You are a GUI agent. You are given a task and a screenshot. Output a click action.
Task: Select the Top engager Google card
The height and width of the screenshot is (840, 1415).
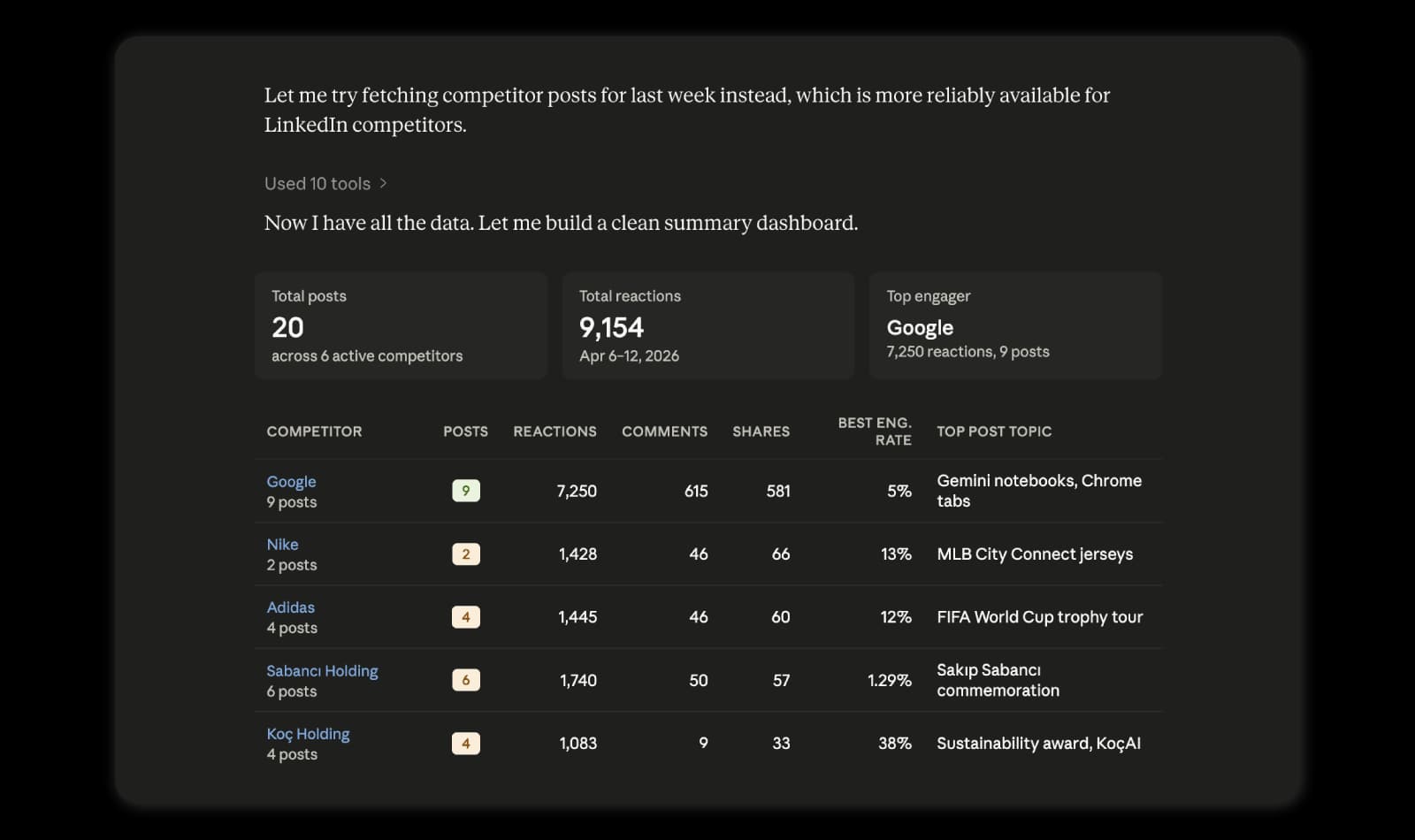coord(1015,325)
